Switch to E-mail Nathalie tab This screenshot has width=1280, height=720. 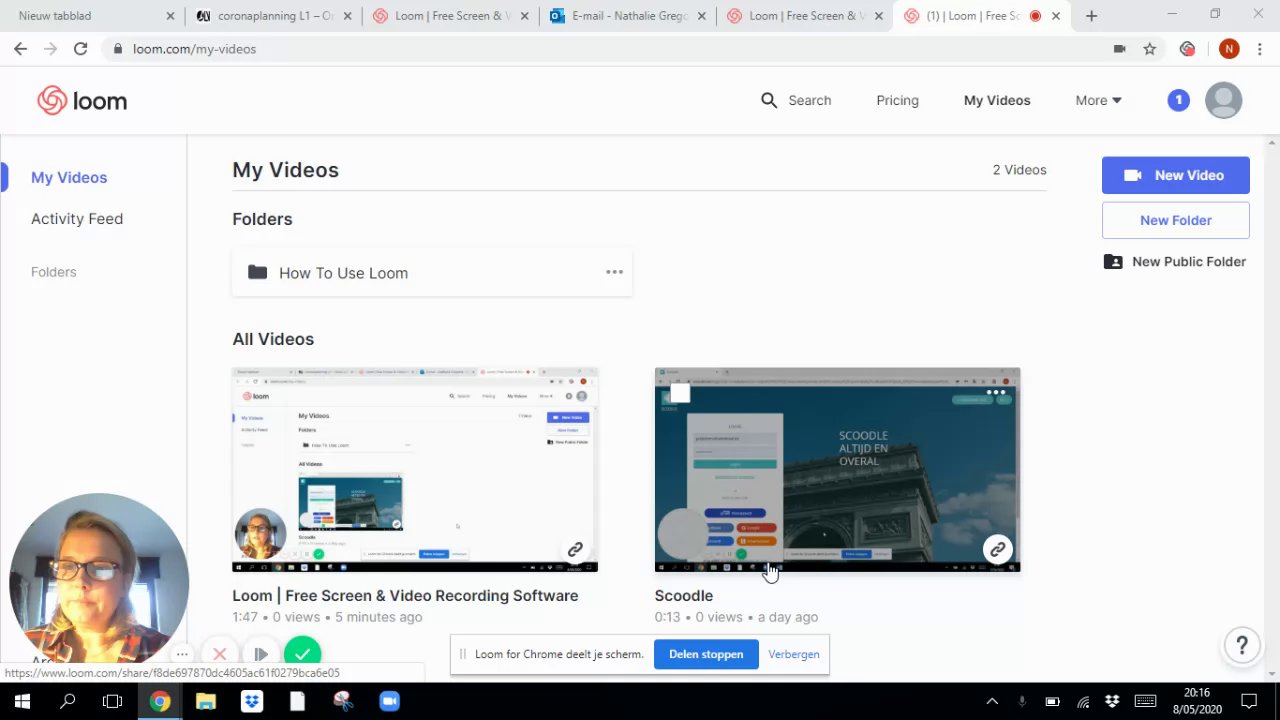tap(627, 16)
